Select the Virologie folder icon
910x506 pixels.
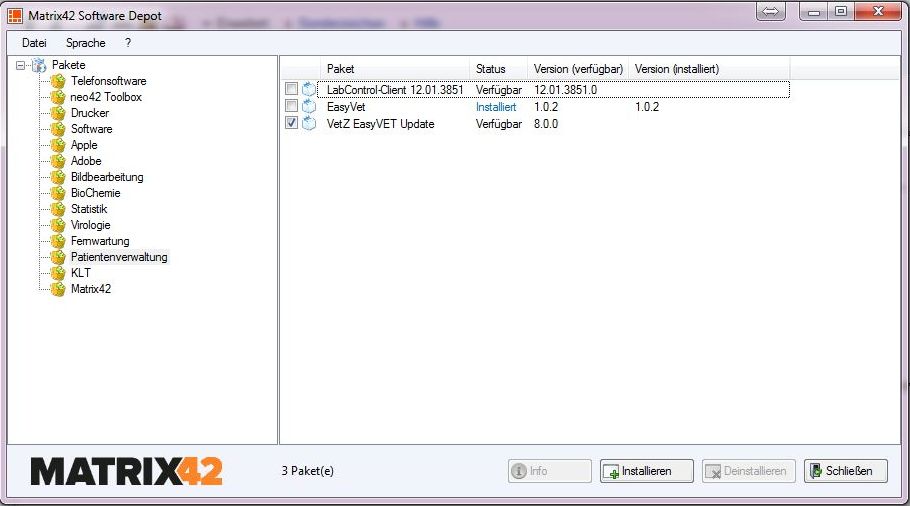[x=58, y=225]
